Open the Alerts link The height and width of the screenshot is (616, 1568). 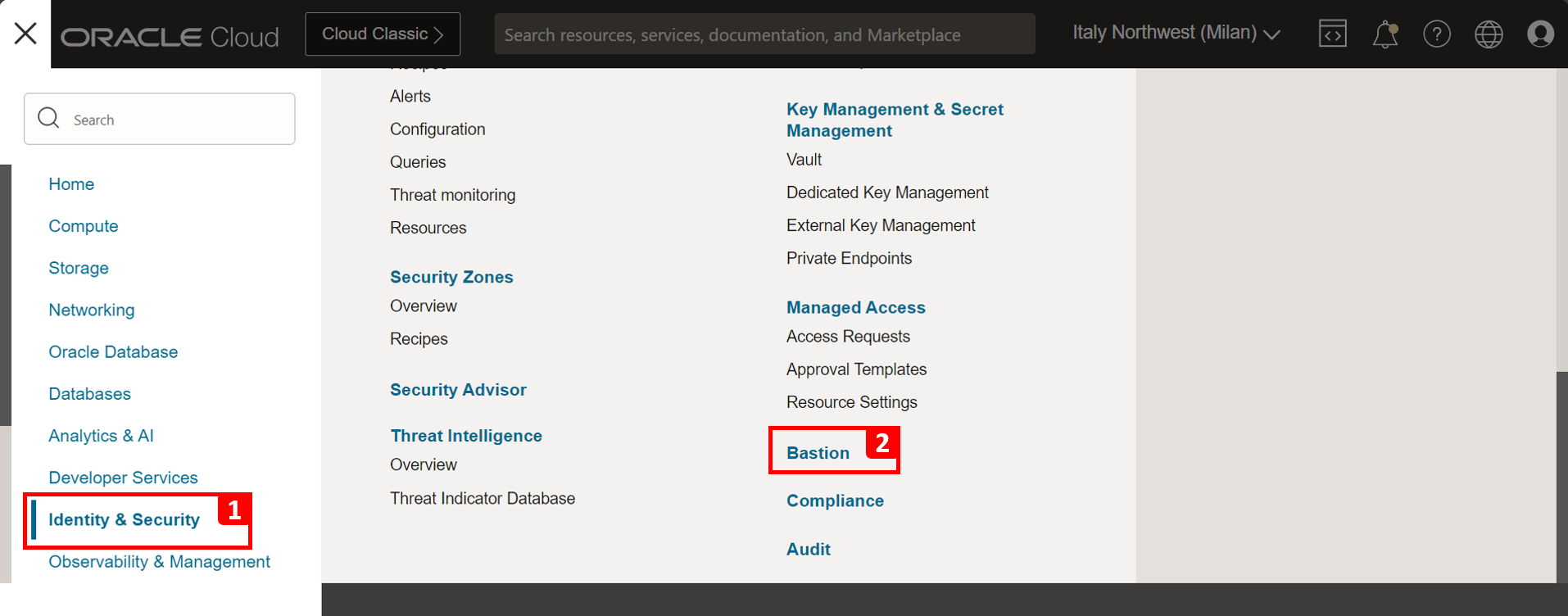click(x=410, y=96)
